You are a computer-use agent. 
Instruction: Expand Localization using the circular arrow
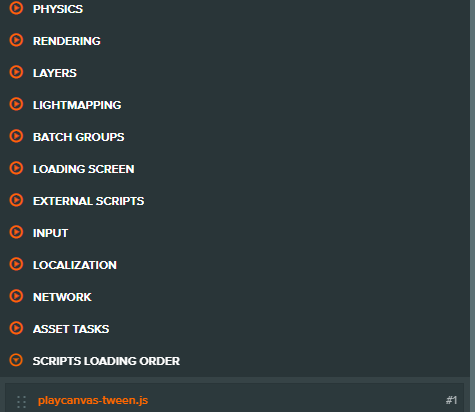click(x=16, y=264)
